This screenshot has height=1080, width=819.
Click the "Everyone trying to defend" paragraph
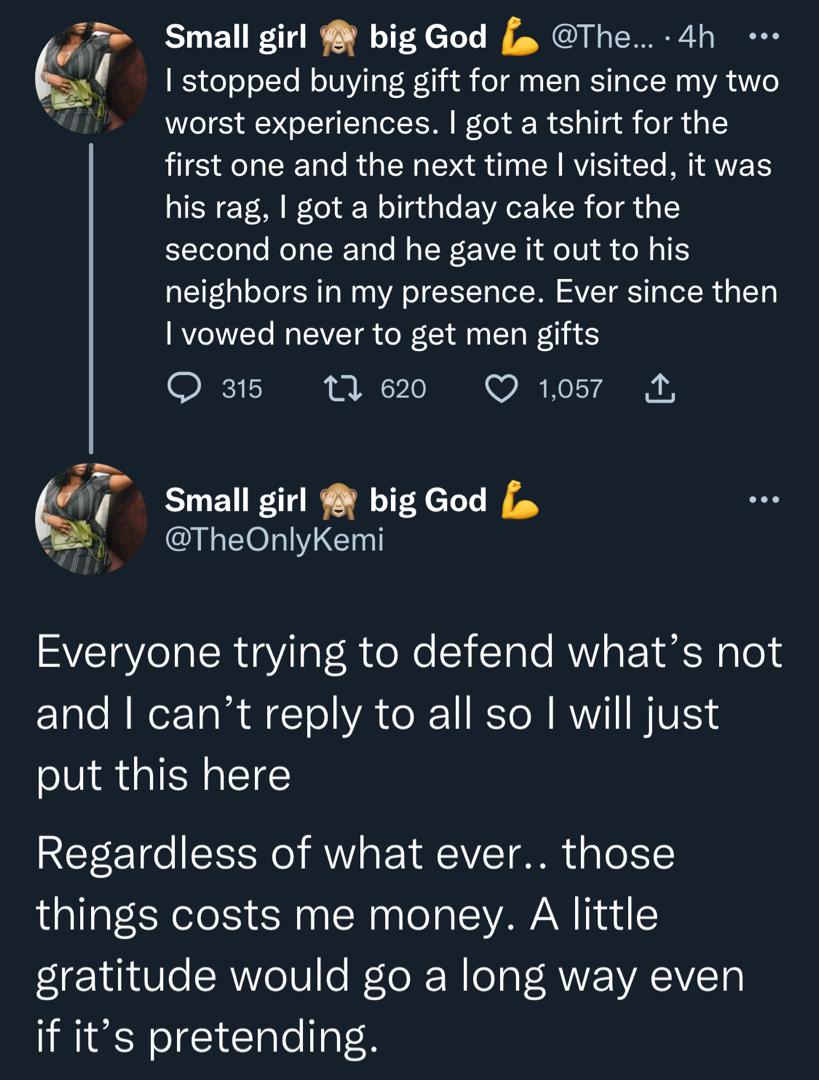click(409, 713)
